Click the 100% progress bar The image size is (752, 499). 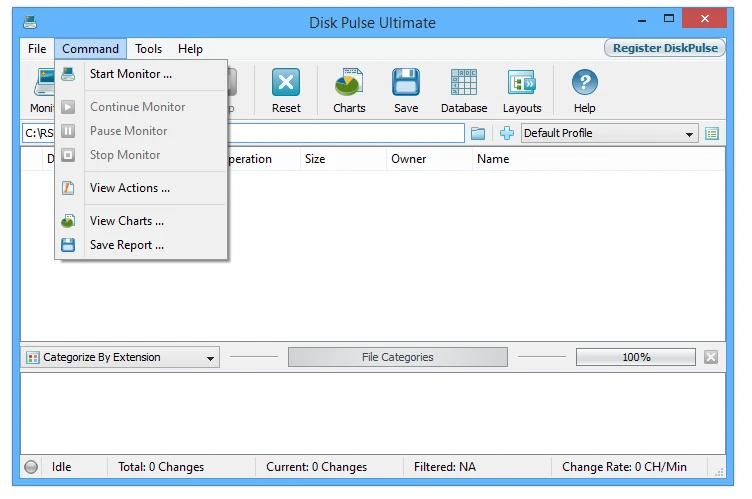tap(636, 357)
